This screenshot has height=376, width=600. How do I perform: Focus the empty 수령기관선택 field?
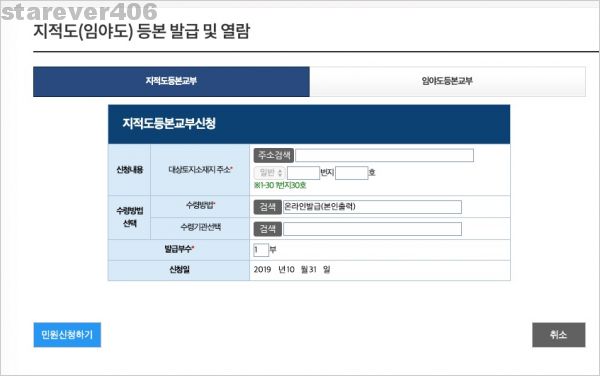coord(372,229)
